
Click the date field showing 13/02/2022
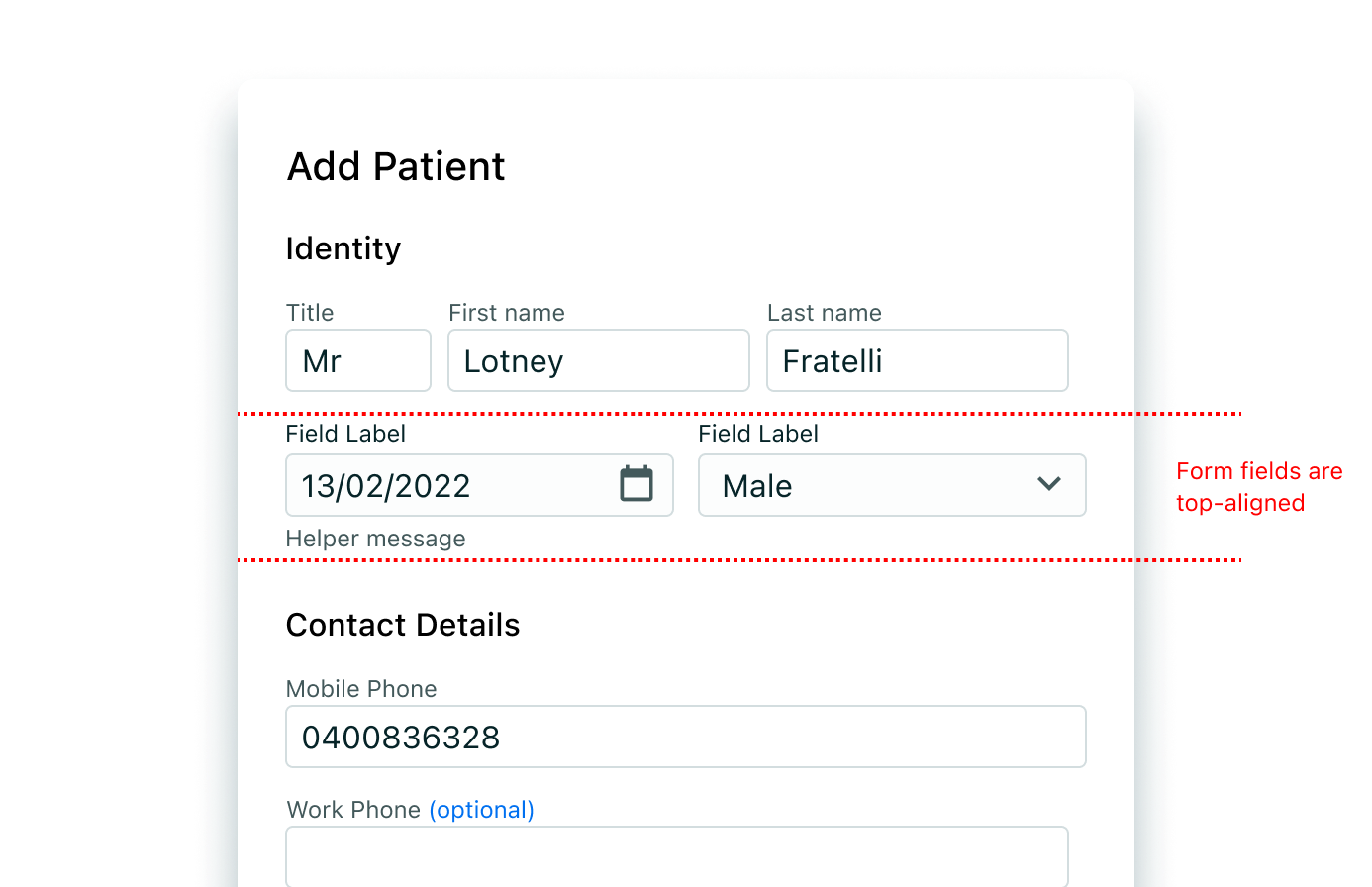coord(480,485)
